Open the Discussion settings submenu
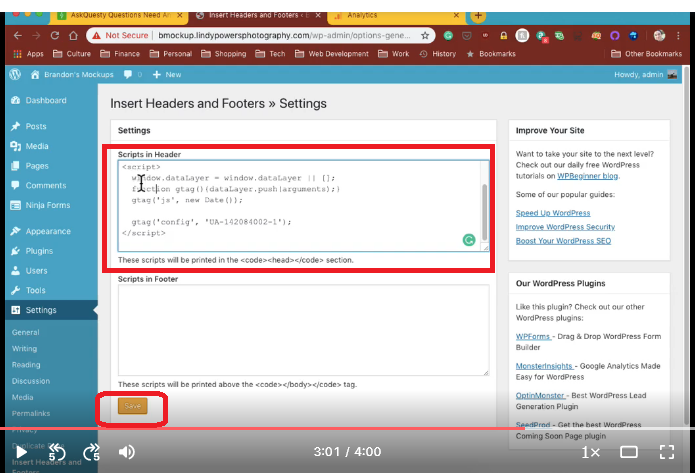This screenshot has height=473, width=695. click(31, 381)
